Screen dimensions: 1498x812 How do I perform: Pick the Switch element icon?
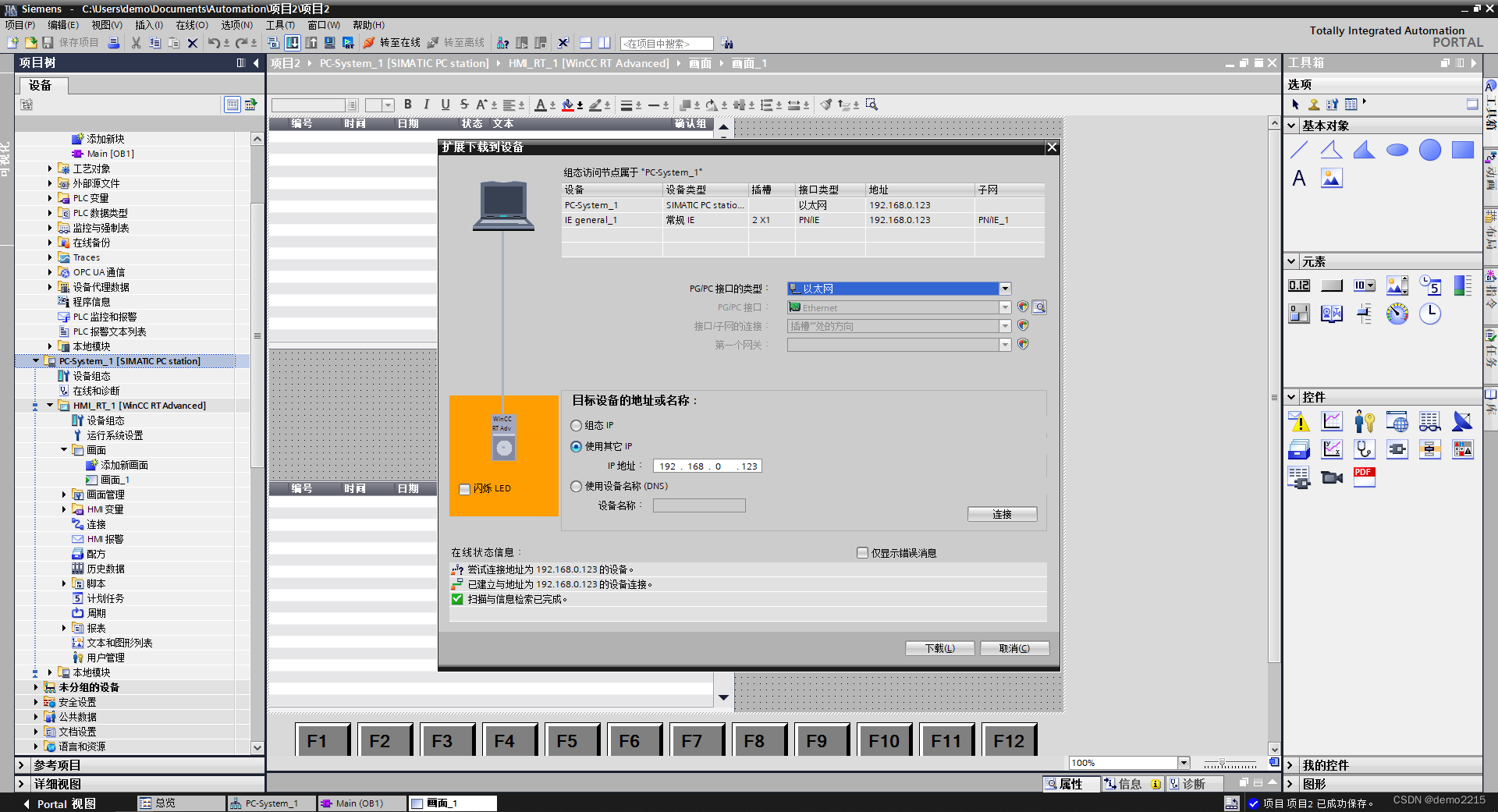(x=1299, y=314)
